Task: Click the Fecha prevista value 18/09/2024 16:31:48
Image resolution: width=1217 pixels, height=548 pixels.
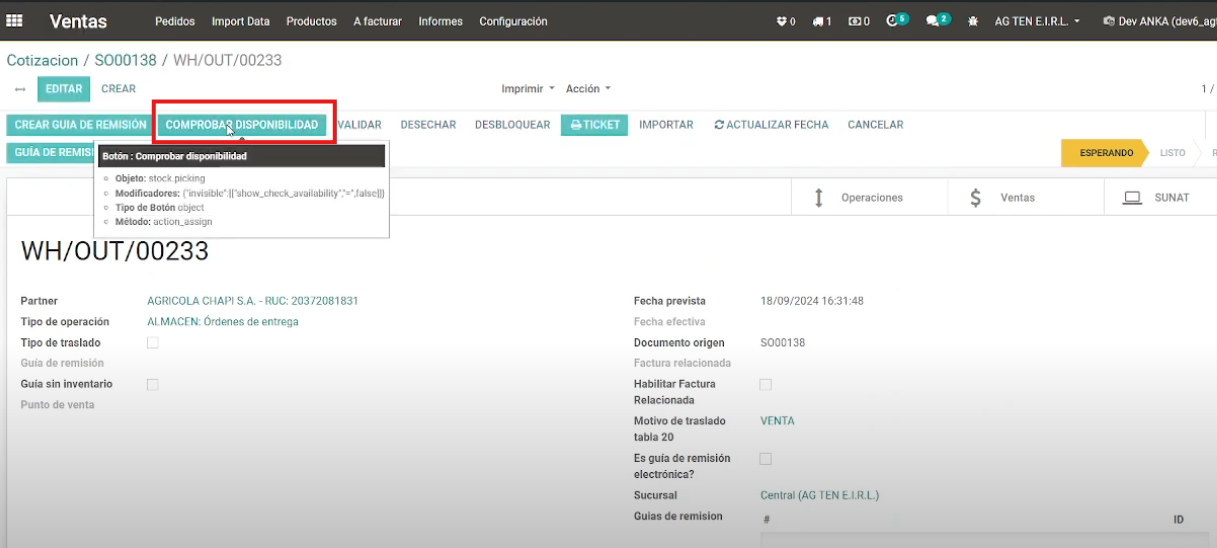Action: coord(812,301)
